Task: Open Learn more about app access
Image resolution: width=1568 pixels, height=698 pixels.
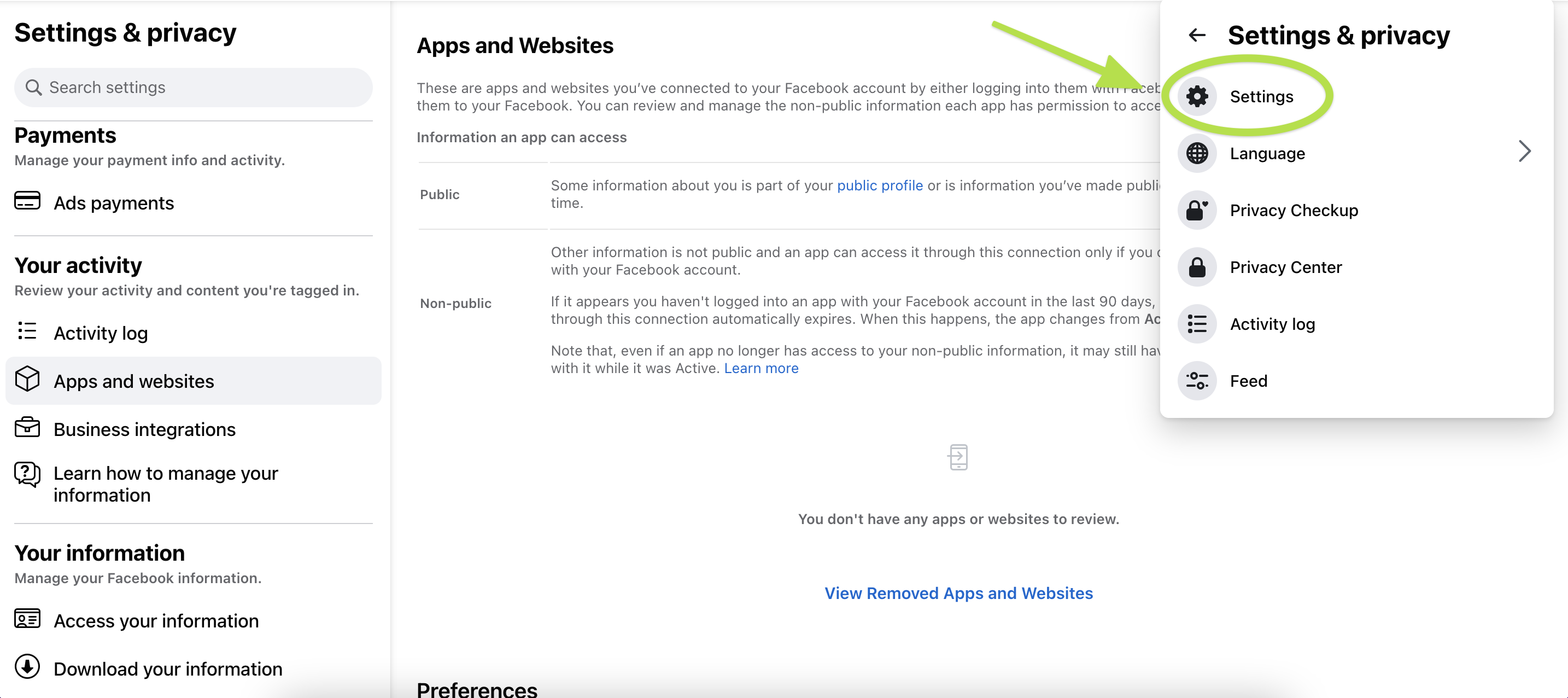Action: click(x=761, y=368)
